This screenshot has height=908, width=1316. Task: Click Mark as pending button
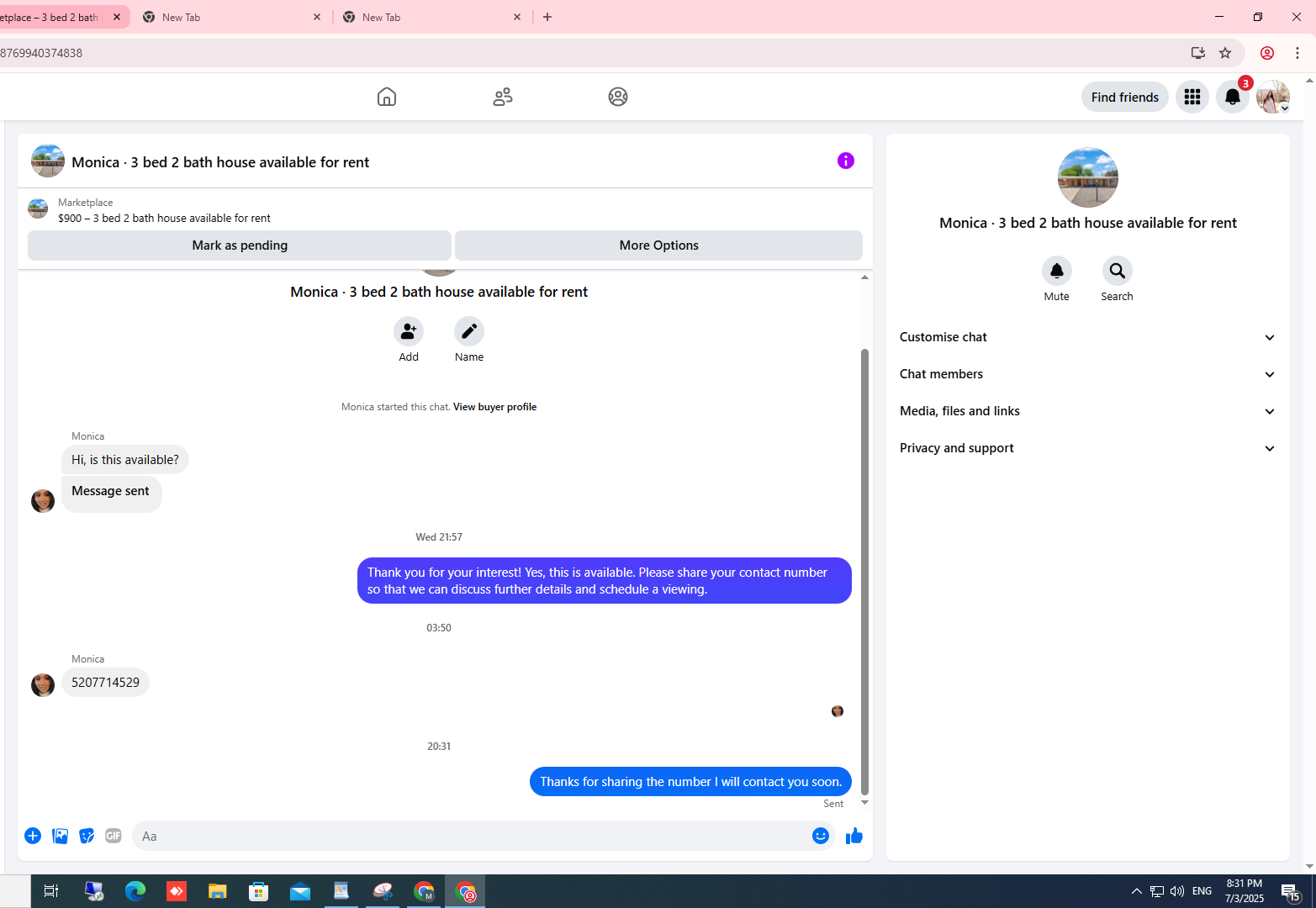point(240,245)
